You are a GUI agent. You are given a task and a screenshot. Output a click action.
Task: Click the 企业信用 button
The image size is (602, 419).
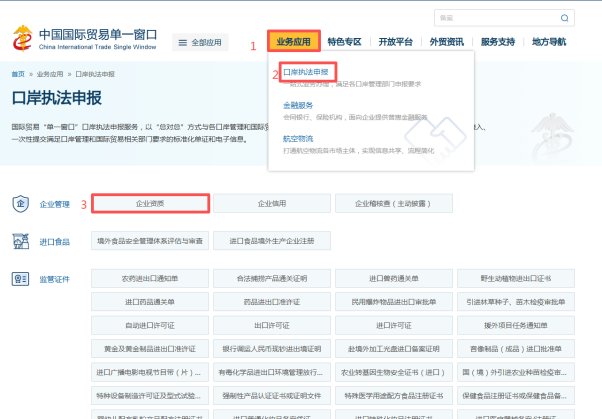[x=272, y=204]
